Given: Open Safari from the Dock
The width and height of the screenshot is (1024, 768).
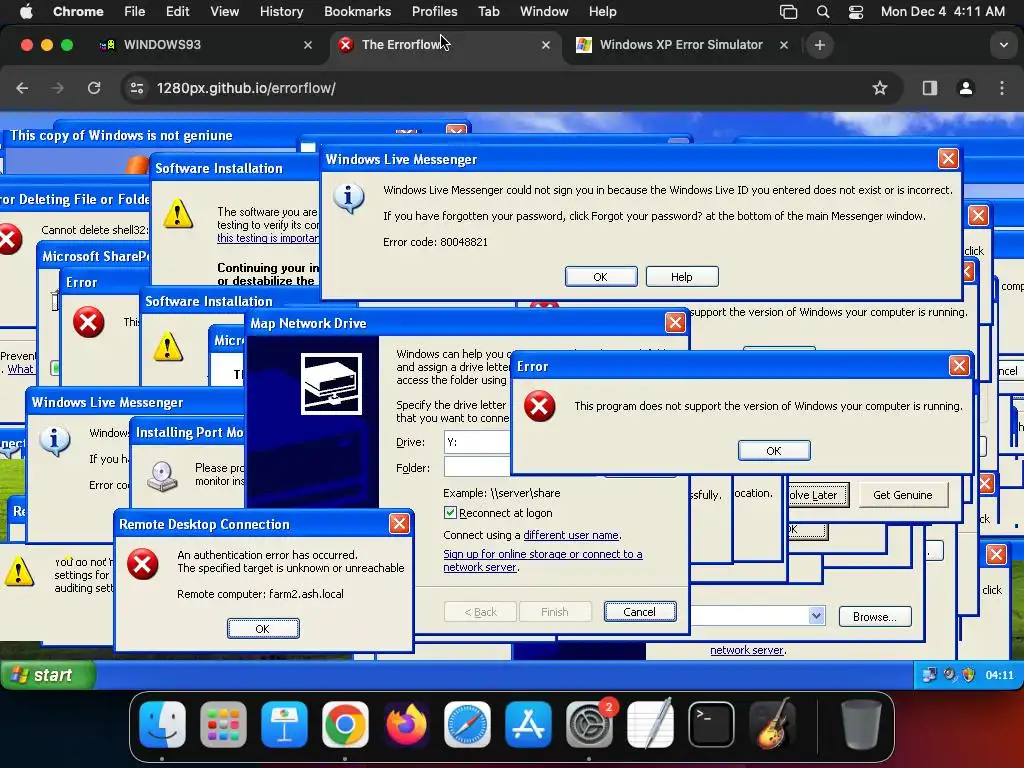Looking at the screenshot, I should 467,724.
